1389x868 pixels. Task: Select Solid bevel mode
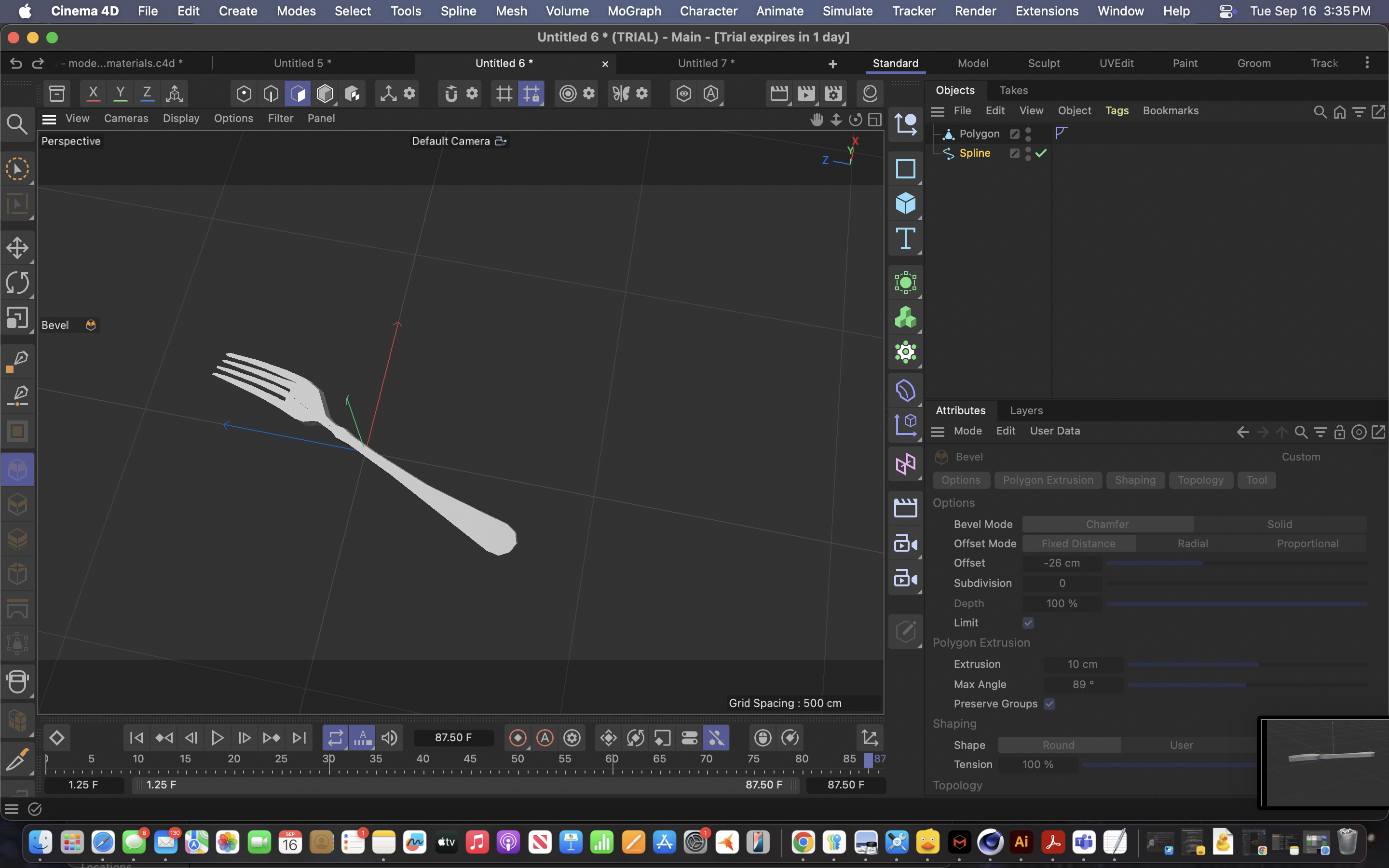click(1280, 524)
